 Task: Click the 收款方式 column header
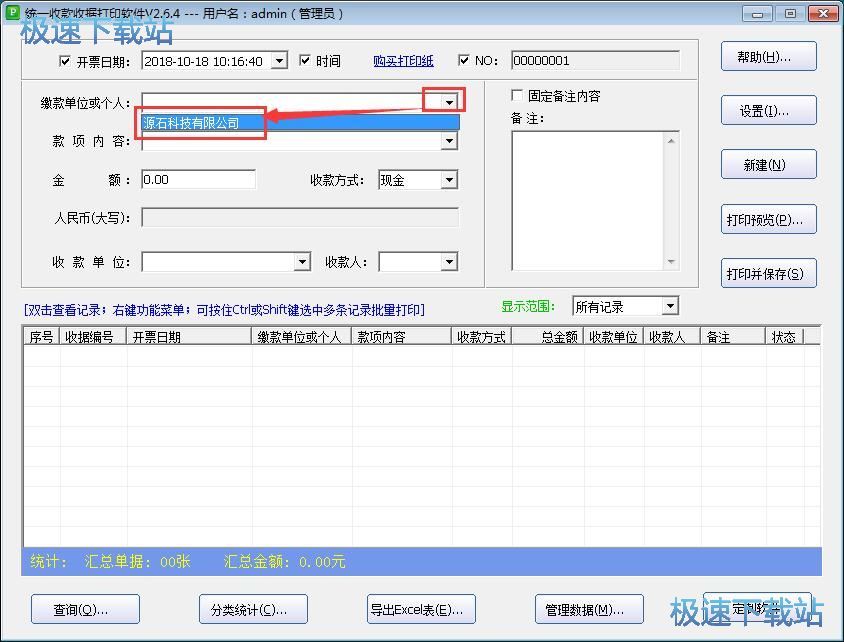click(x=482, y=337)
